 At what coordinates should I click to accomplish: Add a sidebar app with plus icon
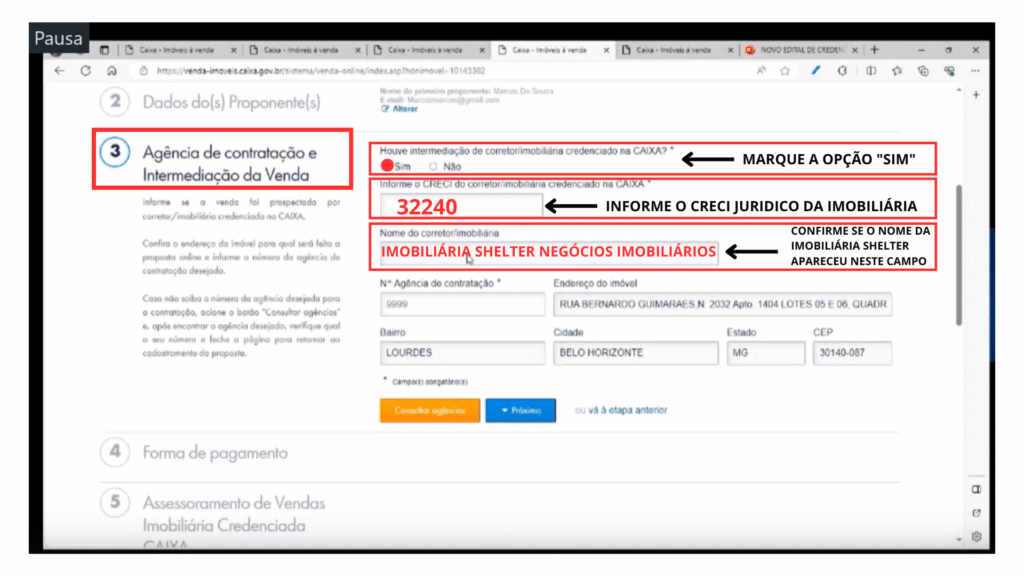976,95
